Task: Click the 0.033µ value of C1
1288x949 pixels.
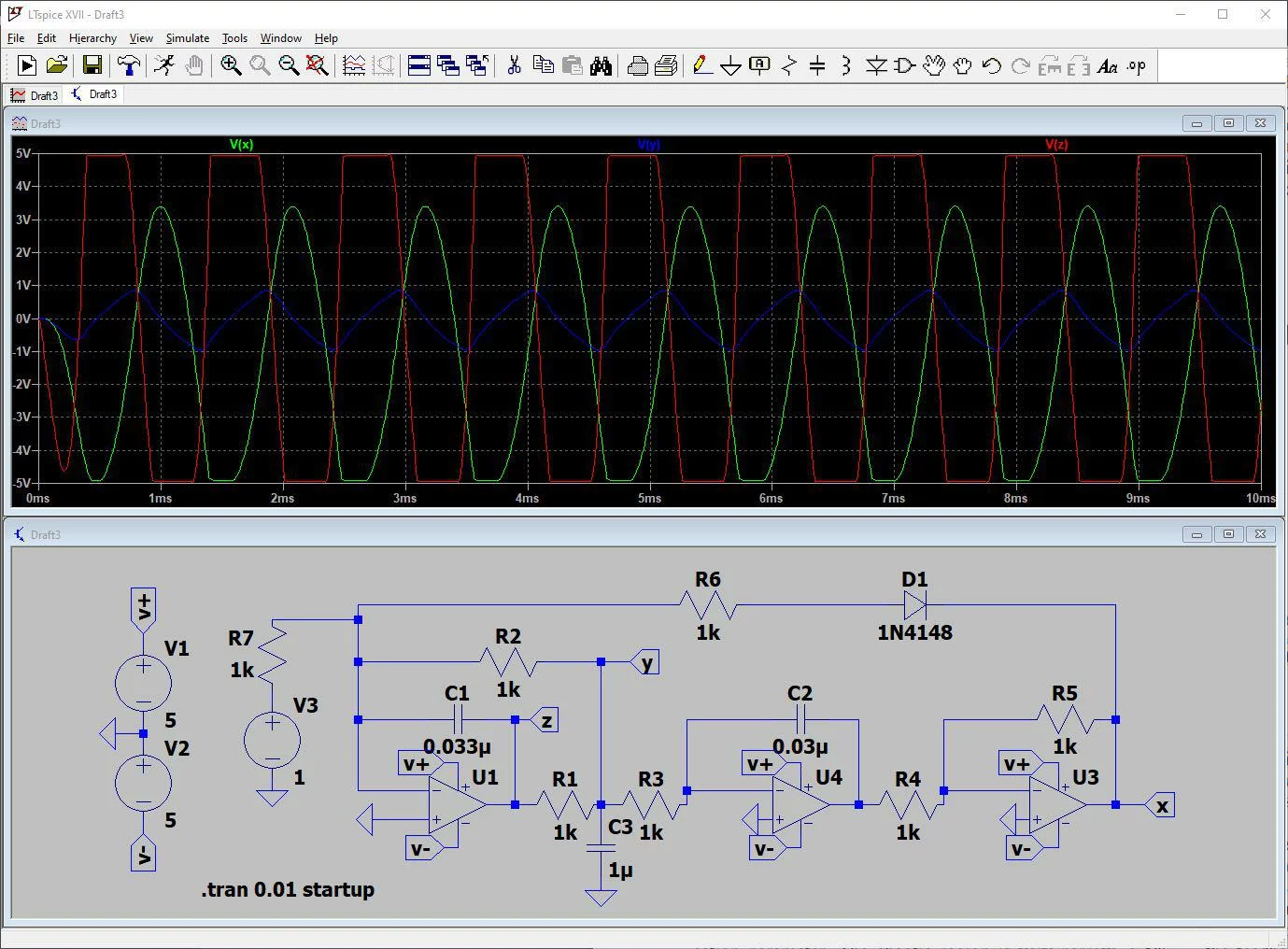Action: coord(457,746)
